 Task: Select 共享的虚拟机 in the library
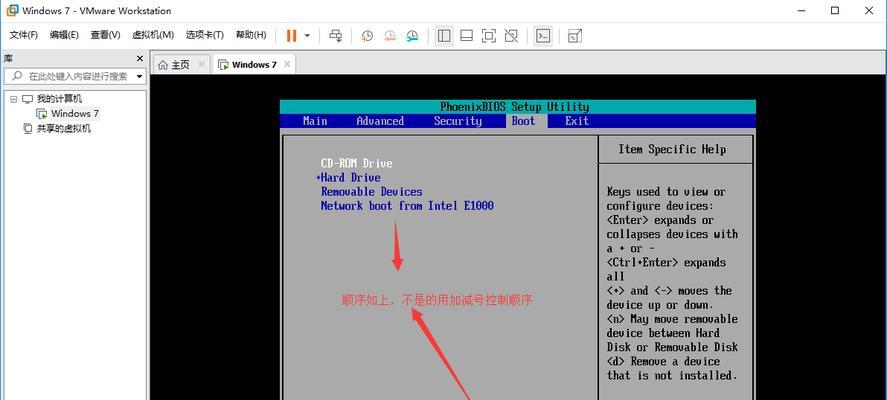click(63, 128)
